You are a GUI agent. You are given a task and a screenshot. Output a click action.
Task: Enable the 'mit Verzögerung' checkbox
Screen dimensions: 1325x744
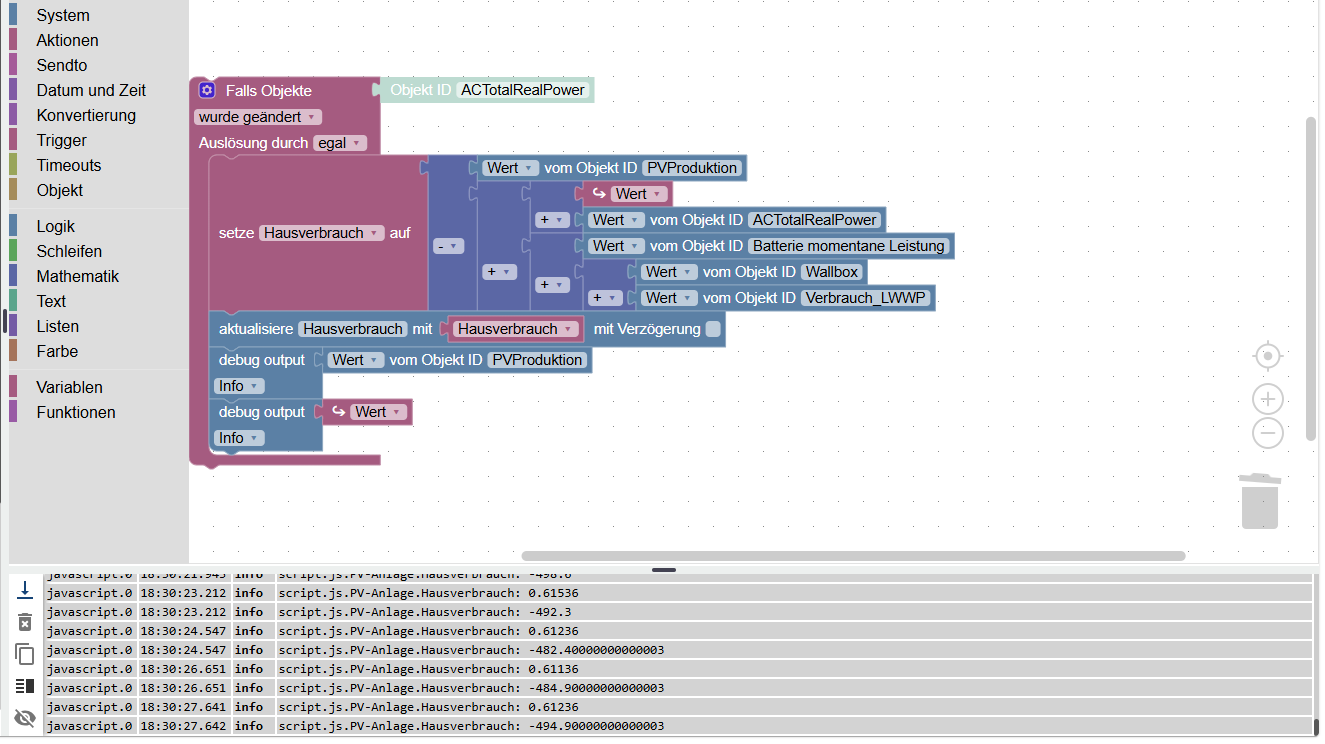[713, 329]
